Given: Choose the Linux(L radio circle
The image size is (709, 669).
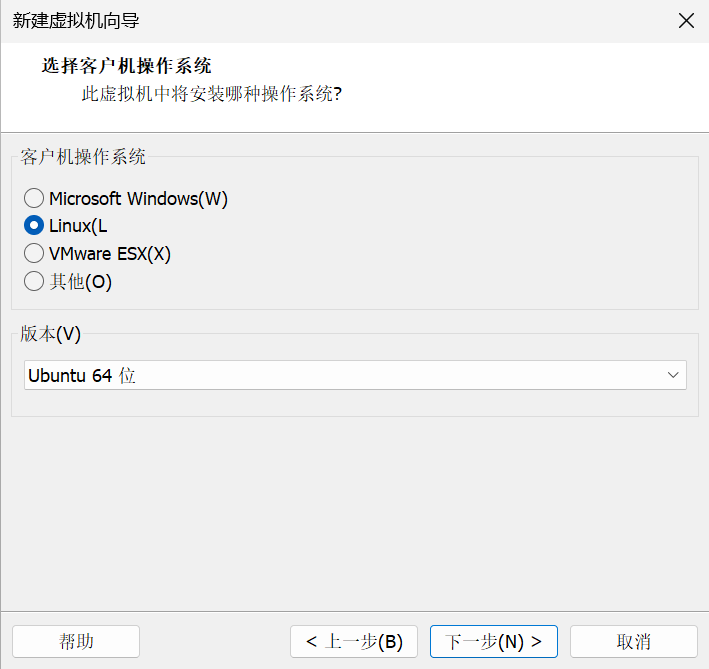Looking at the screenshot, I should 34,226.
